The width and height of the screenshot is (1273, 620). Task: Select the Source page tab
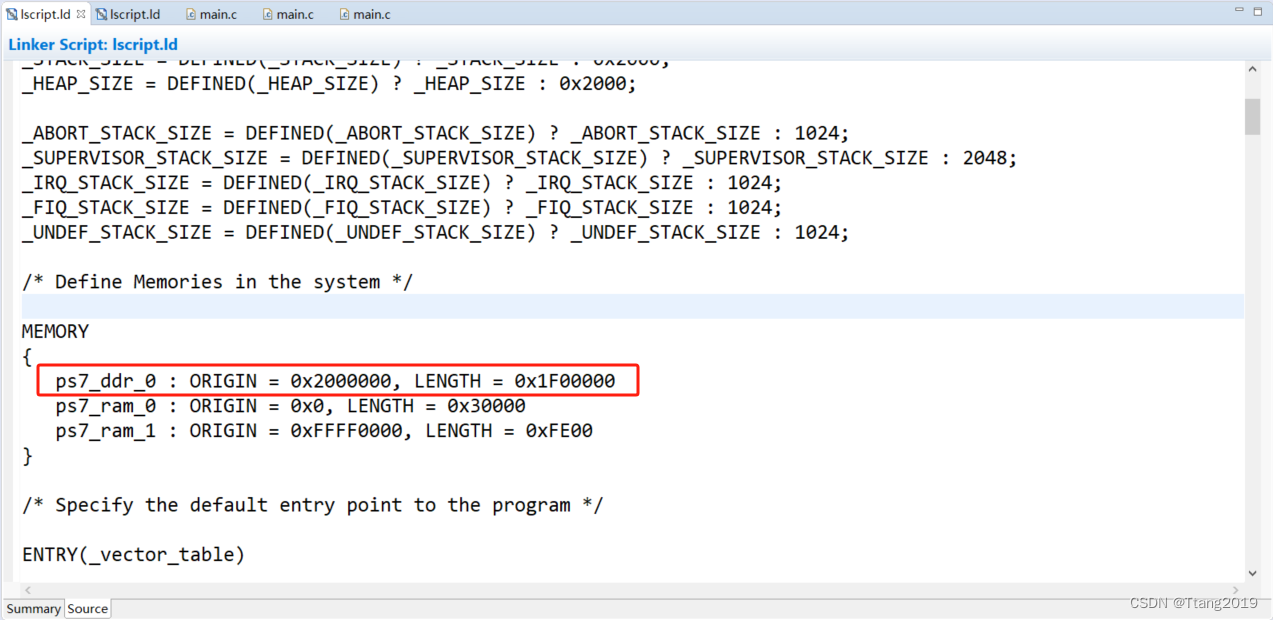coord(88,609)
